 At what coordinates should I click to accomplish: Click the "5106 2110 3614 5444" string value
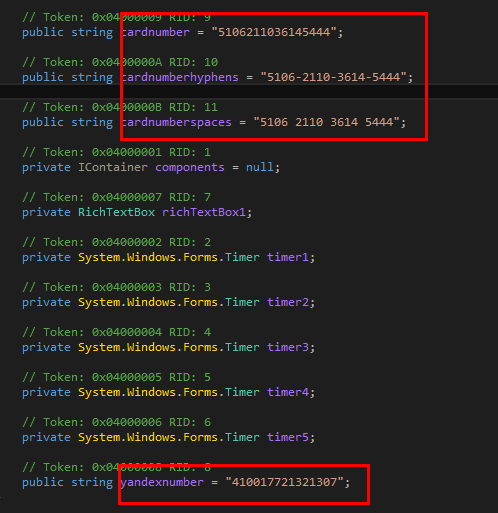(x=326, y=122)
